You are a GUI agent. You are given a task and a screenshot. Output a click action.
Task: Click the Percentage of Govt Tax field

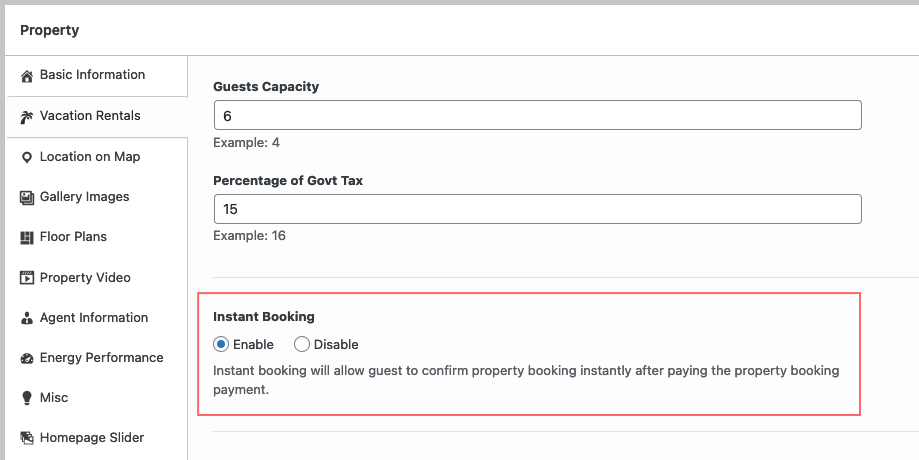tap(537, 209)
